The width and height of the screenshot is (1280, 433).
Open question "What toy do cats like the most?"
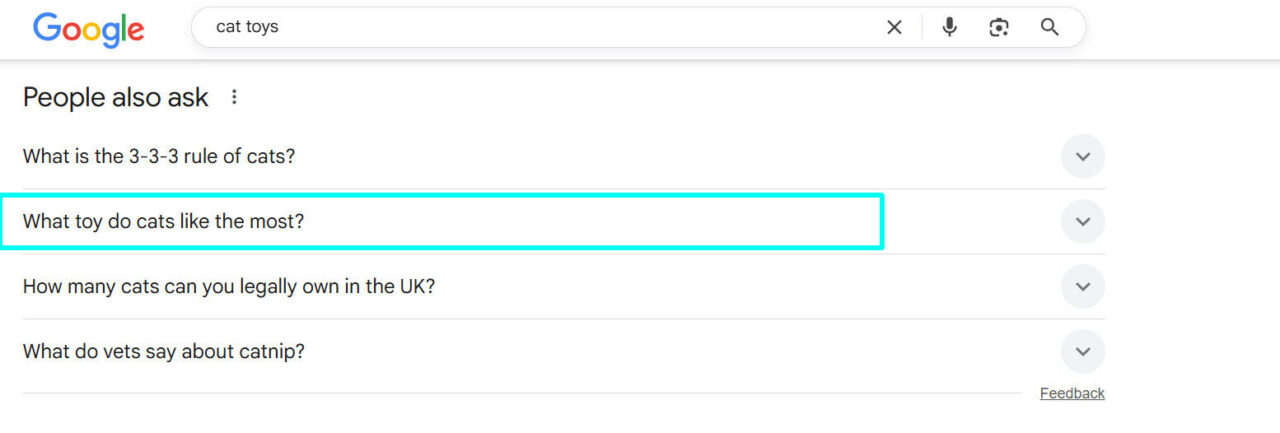pos(163,221)
